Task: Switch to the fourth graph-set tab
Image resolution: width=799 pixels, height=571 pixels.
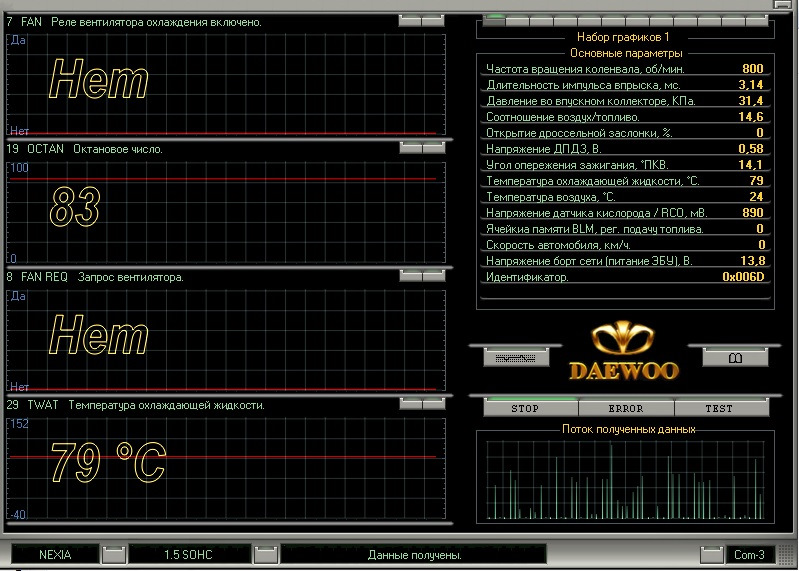Action: coord(566,21)
